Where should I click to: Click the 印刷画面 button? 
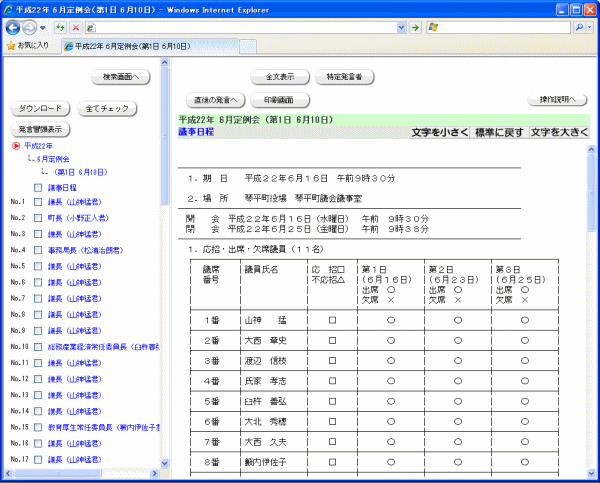click(x=280, y=100)
